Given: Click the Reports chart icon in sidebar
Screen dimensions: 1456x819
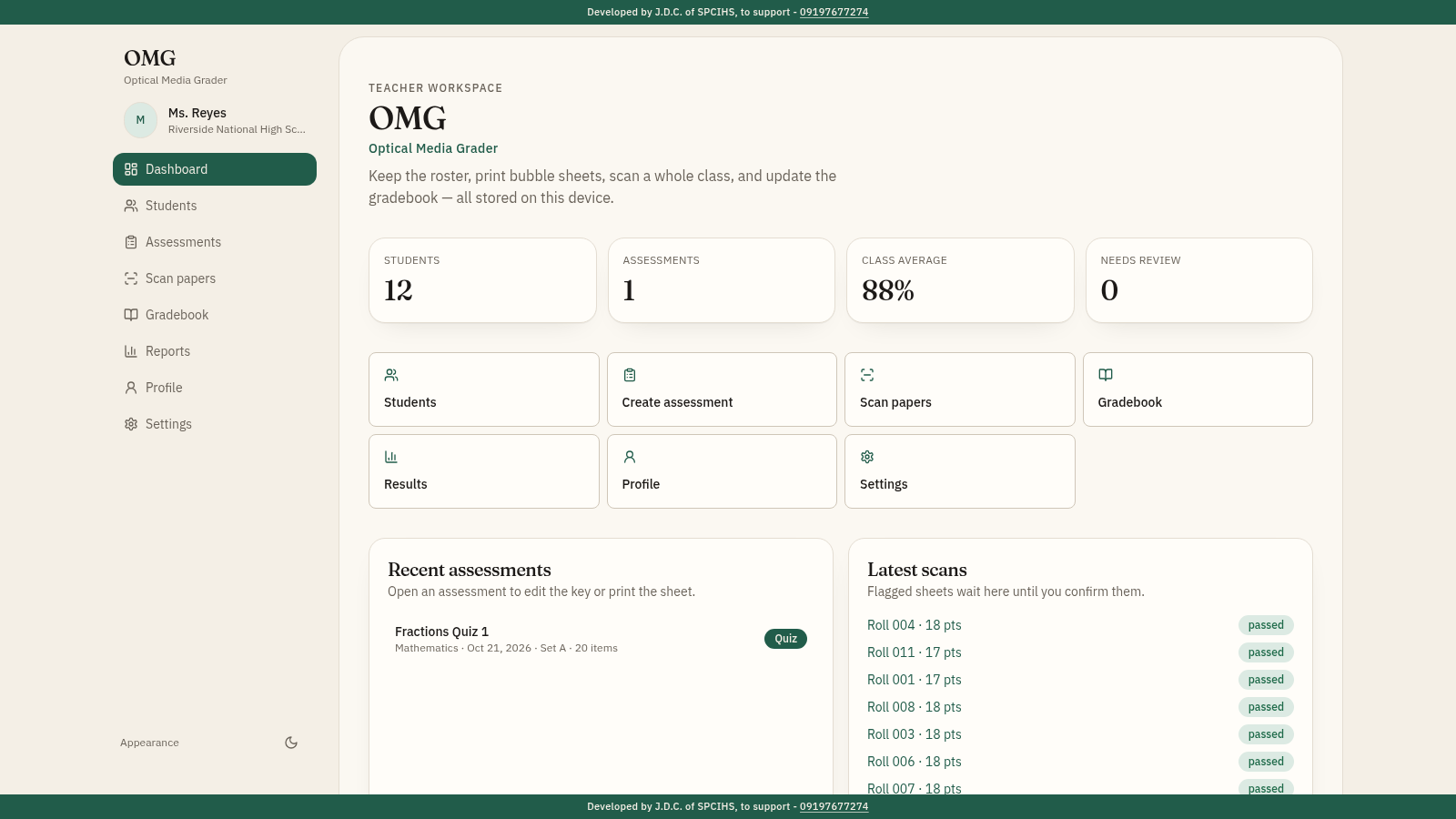Looking at the screenshot, I should coord(131,351).
